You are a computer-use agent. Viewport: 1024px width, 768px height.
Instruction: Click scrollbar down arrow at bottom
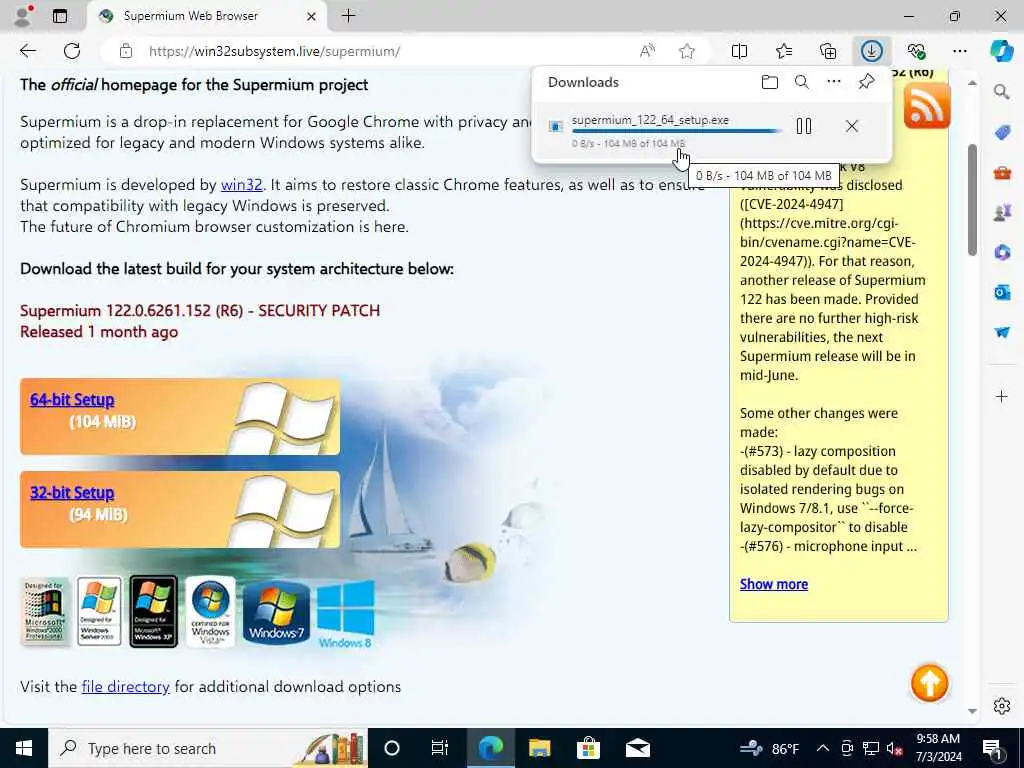(x=972, y=711)
